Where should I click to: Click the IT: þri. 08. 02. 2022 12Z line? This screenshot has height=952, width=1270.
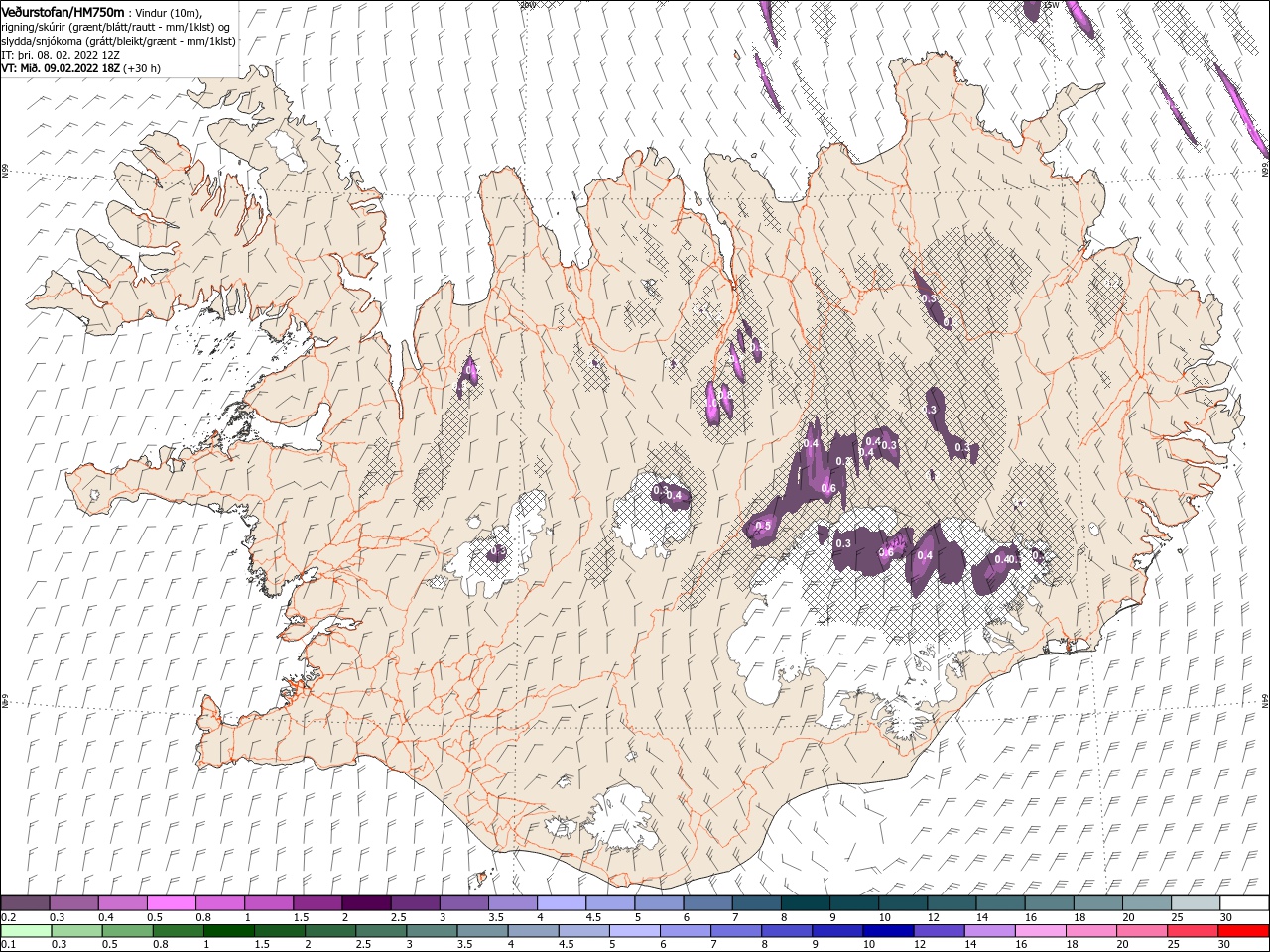61,55
